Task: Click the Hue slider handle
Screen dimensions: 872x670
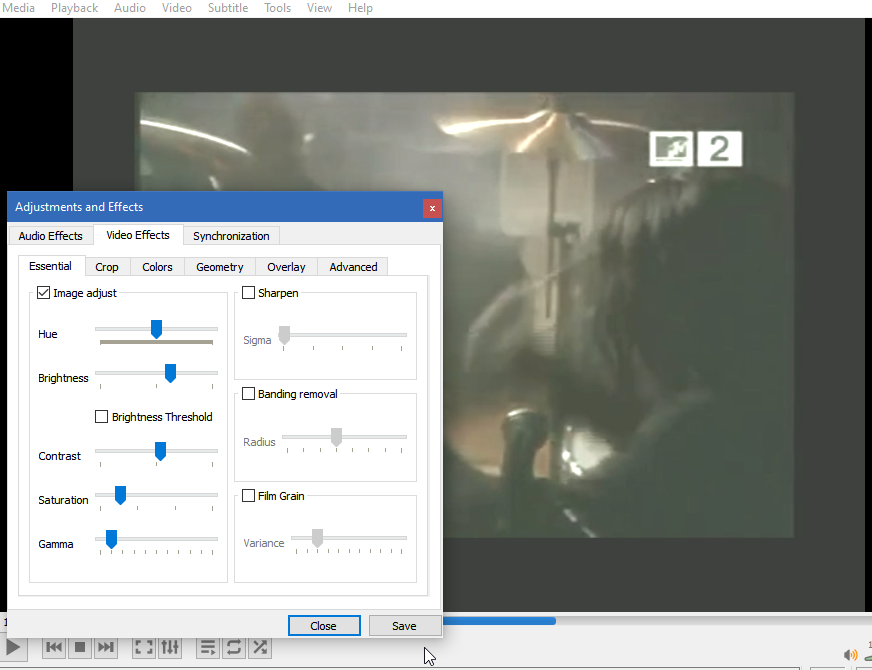Action: (x=156, y=329)
